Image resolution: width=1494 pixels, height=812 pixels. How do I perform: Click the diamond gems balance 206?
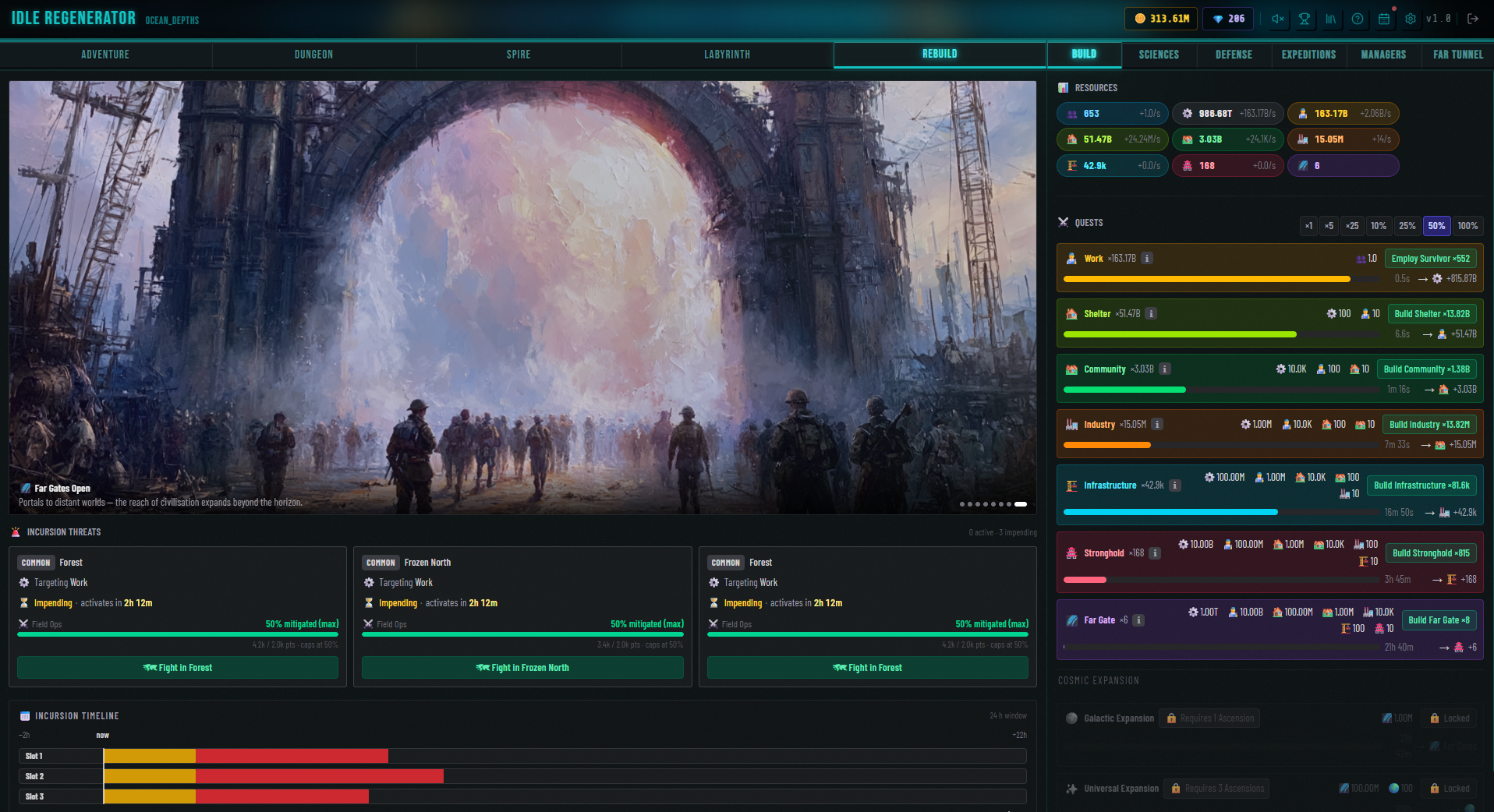click(x=1228, y=19)
